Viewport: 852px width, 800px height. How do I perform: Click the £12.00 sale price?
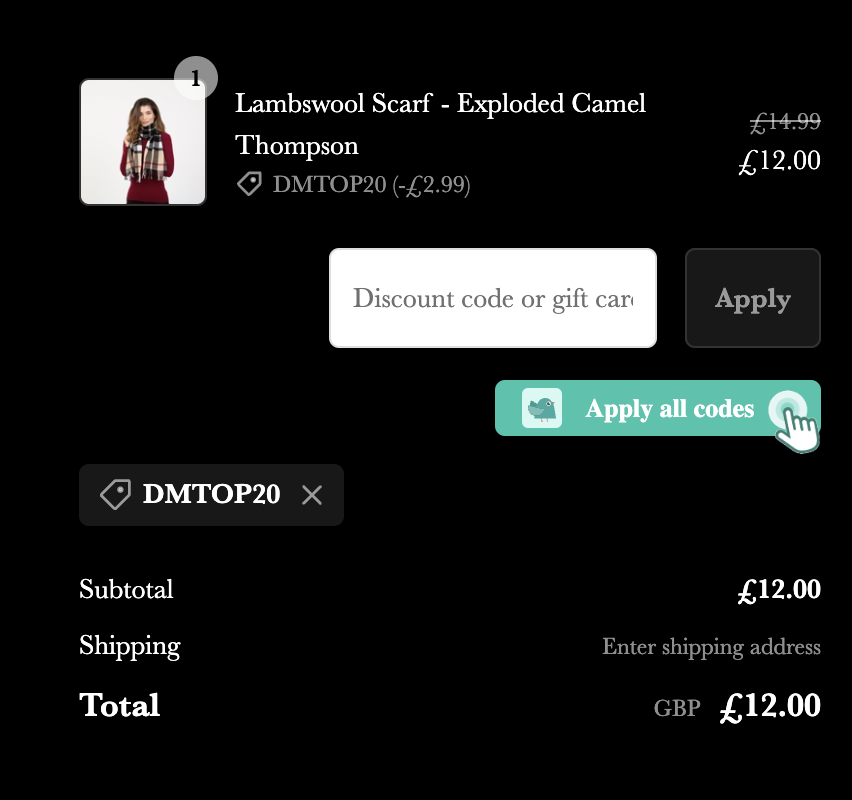[780, 160]
